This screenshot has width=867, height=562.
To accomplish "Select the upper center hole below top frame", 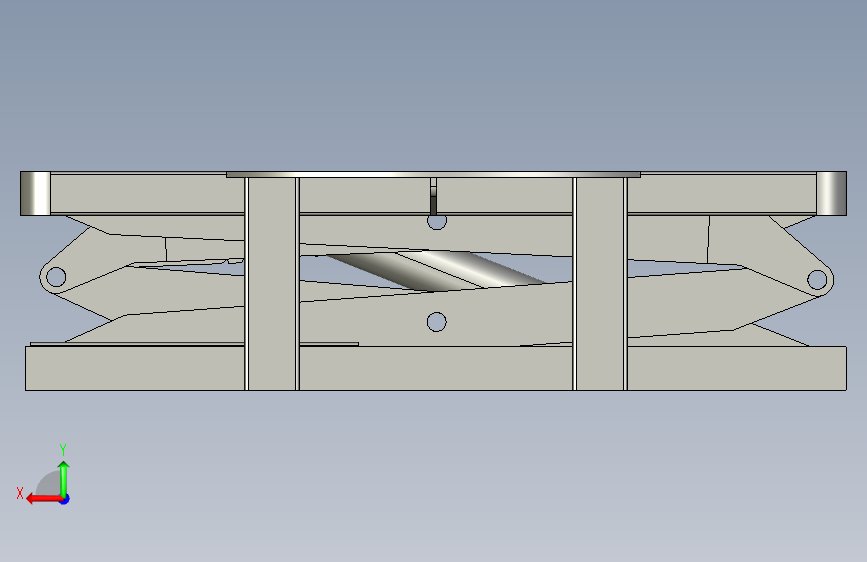I will 437,222.
